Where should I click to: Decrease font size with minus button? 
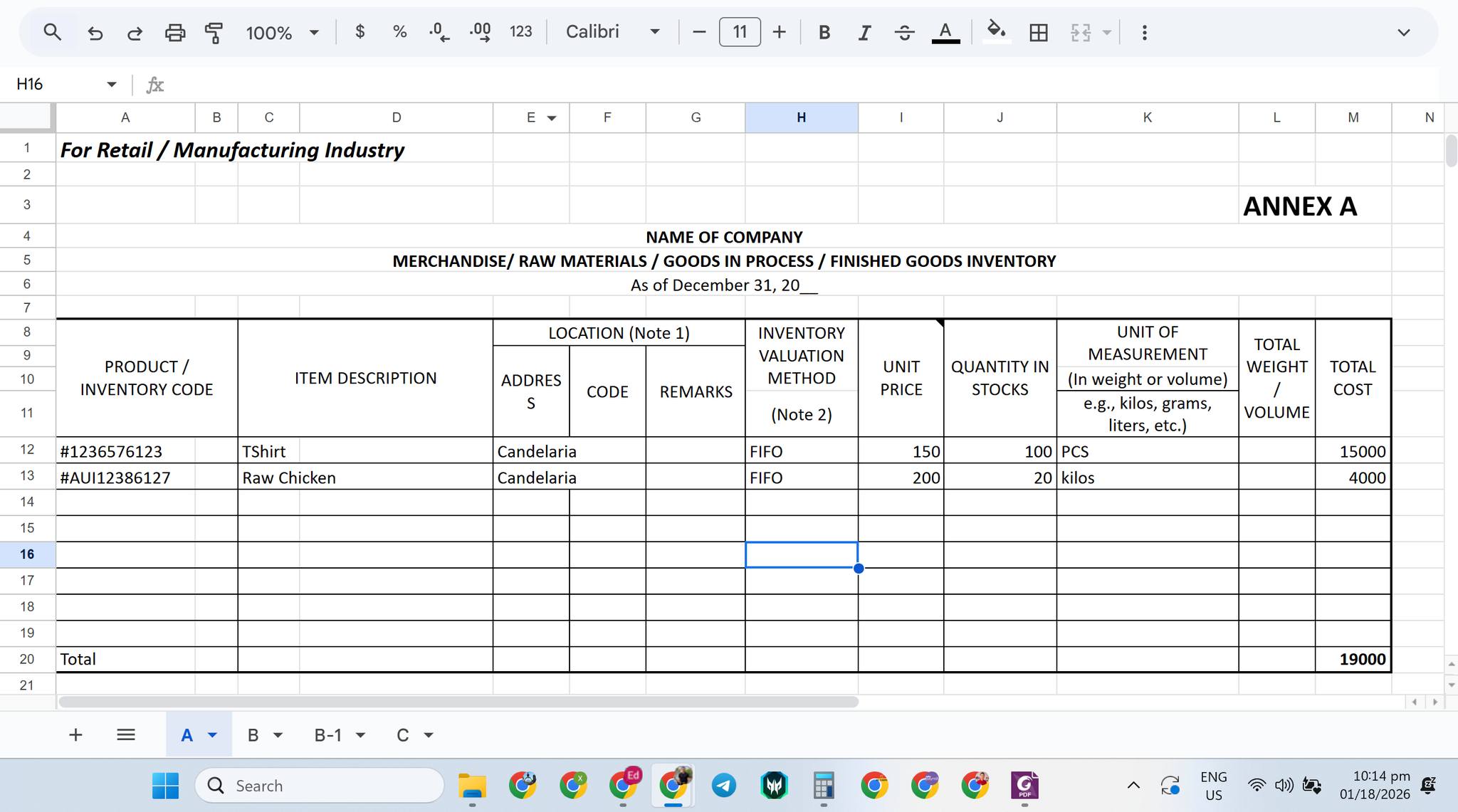(699, 32)
